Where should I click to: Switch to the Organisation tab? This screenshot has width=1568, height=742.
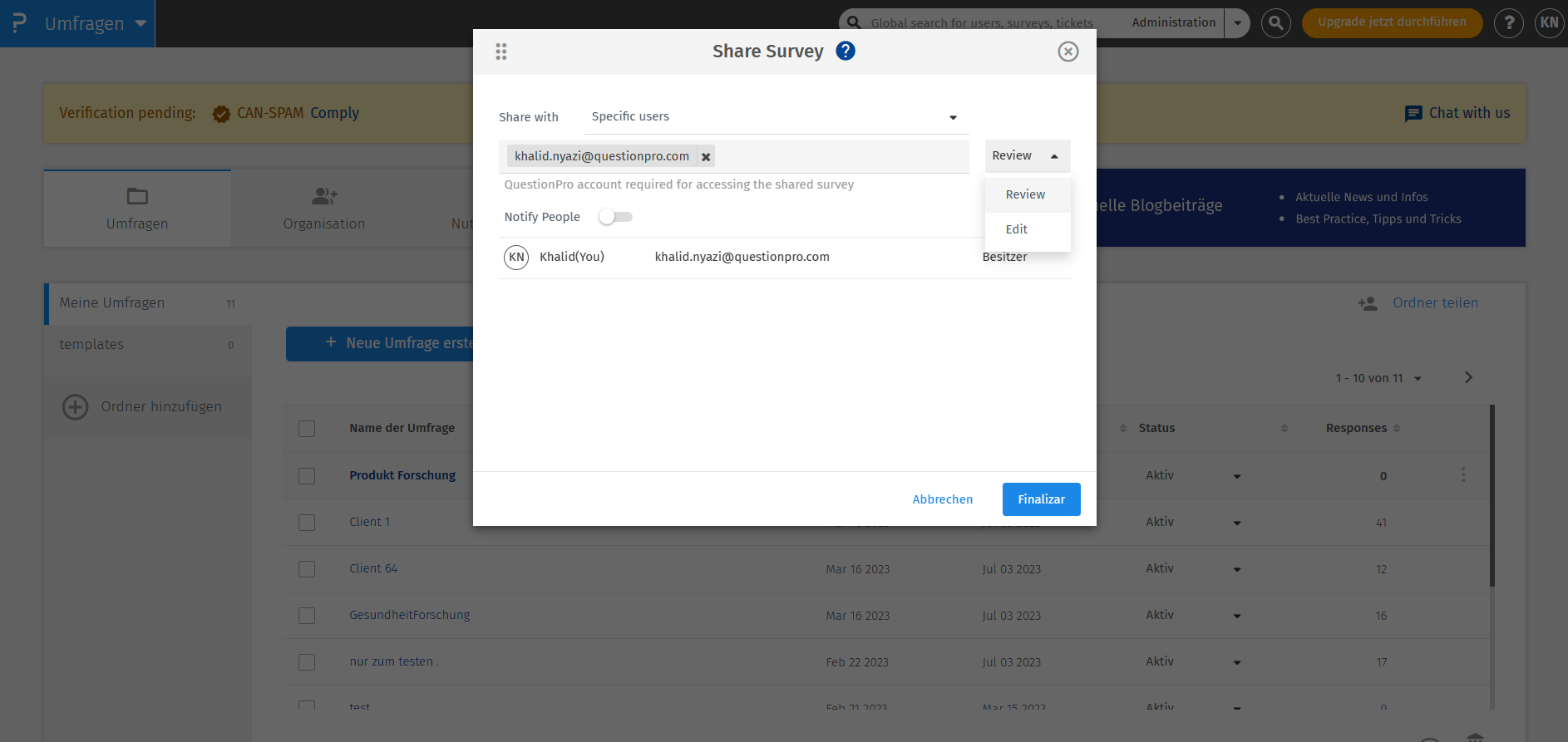324,209
